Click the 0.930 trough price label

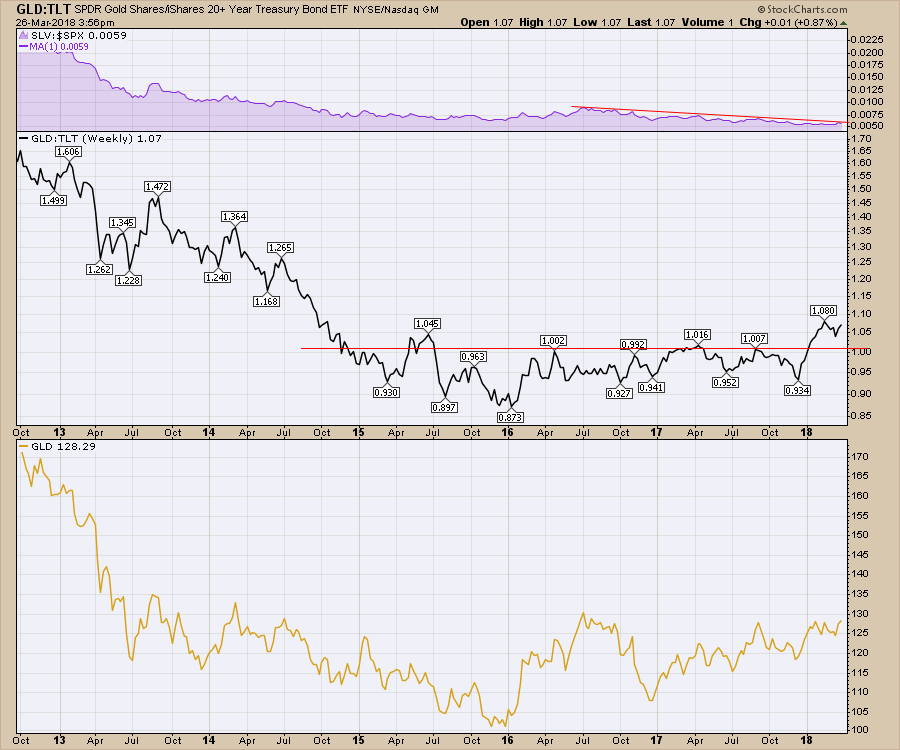386,393
